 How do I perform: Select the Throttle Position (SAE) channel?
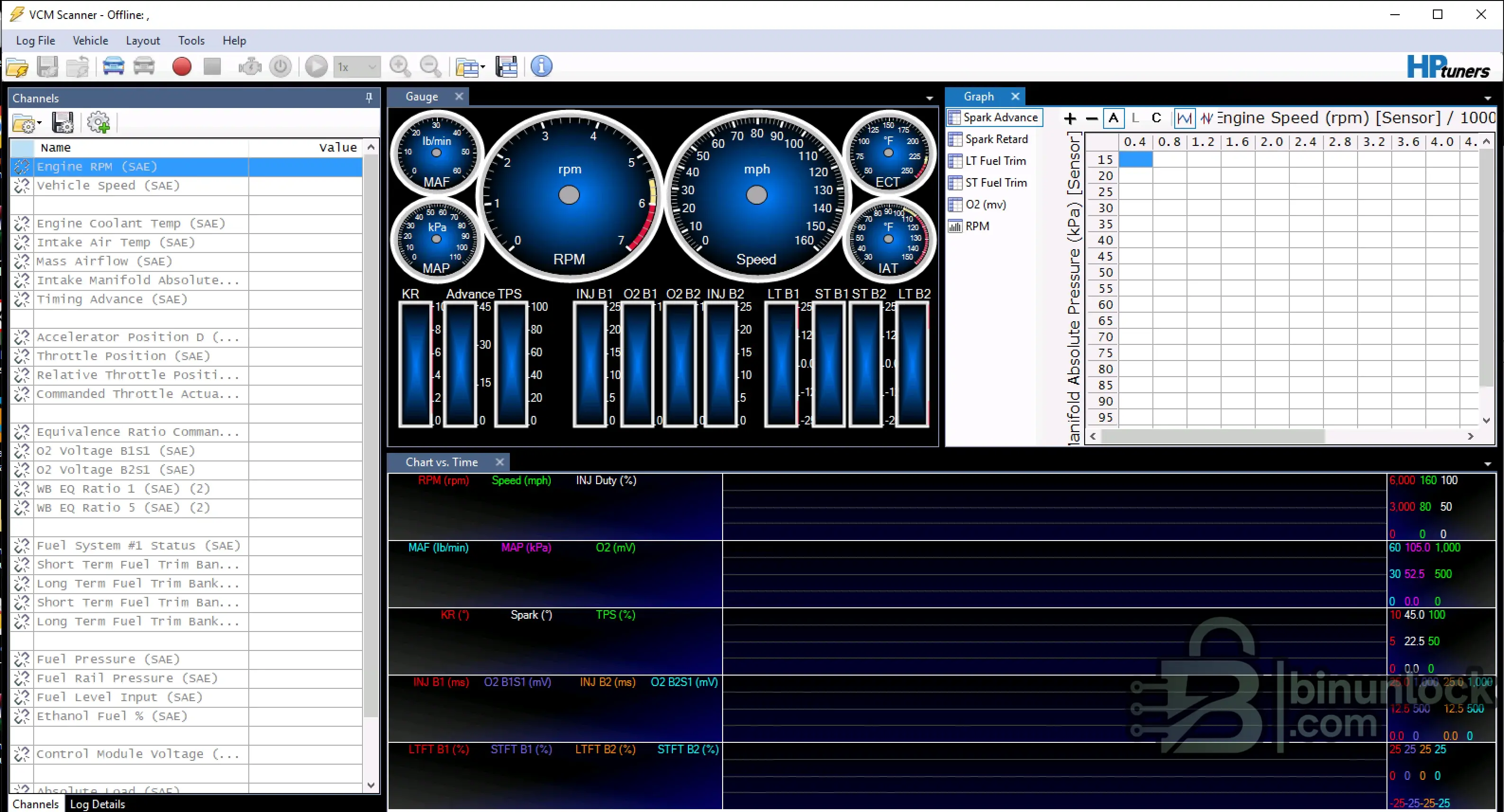(x=186, y=356)
